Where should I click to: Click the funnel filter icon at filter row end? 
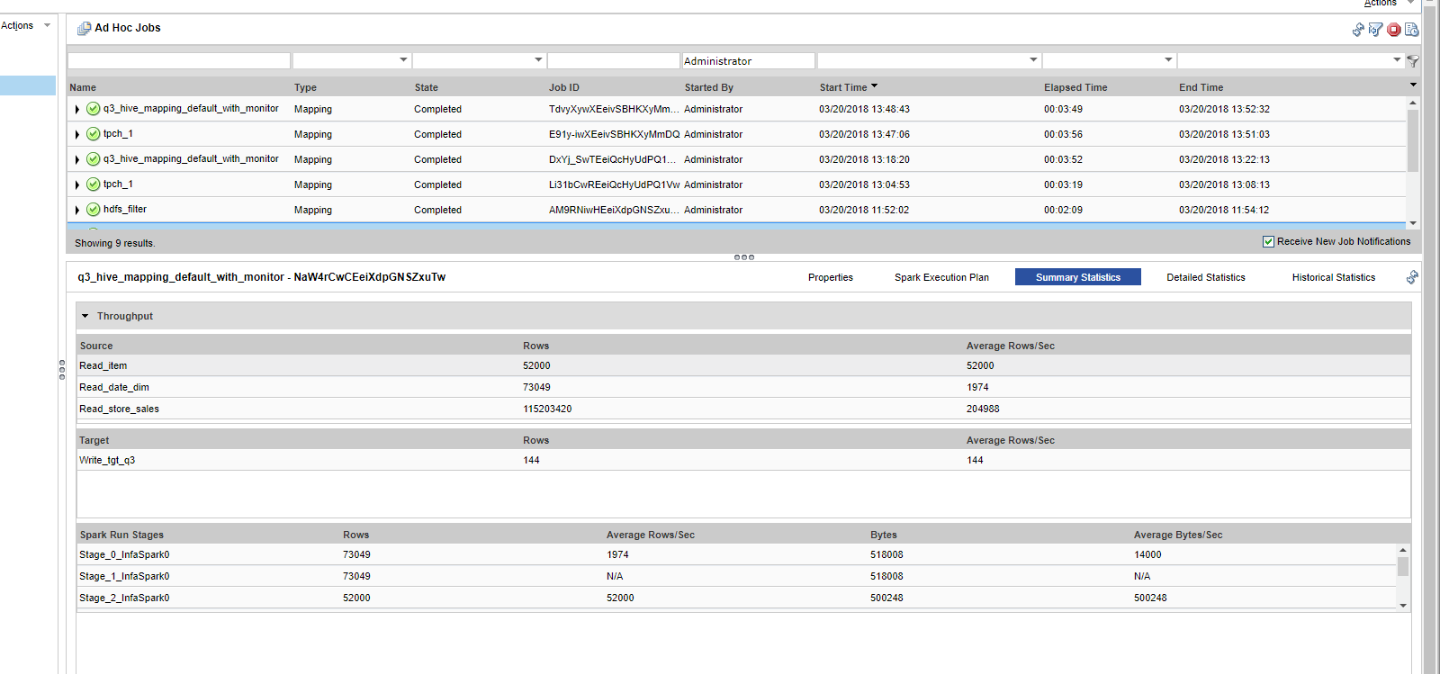[1413, 61]
